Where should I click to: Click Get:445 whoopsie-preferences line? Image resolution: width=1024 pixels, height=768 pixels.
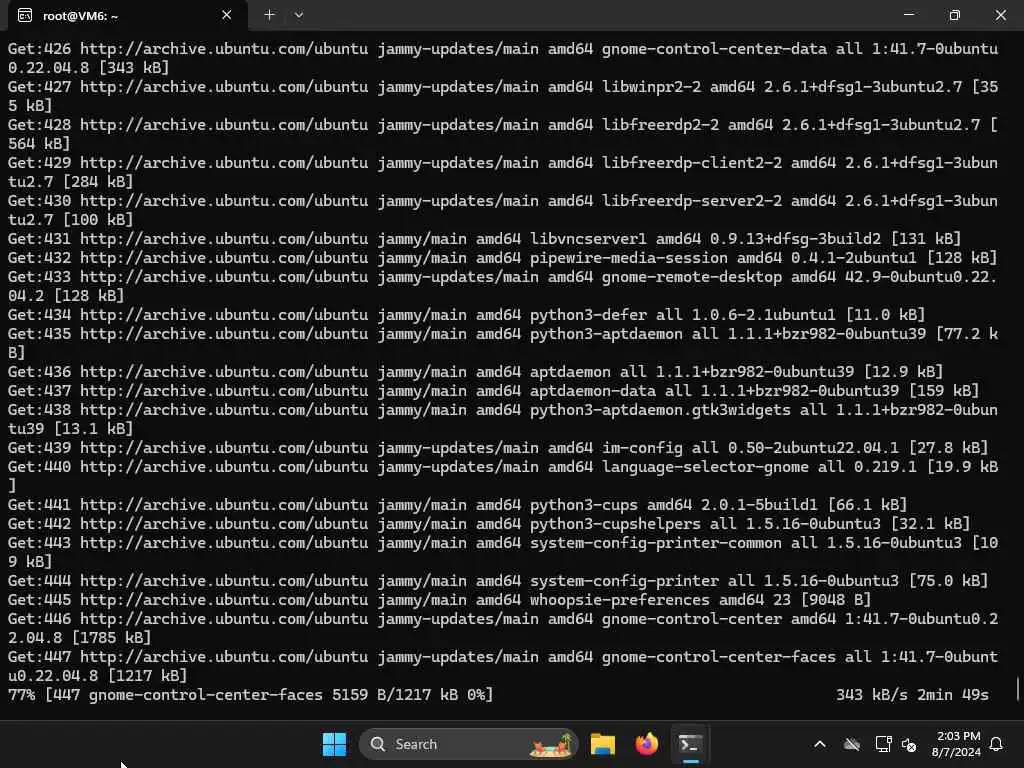click(x=440, y=599)
